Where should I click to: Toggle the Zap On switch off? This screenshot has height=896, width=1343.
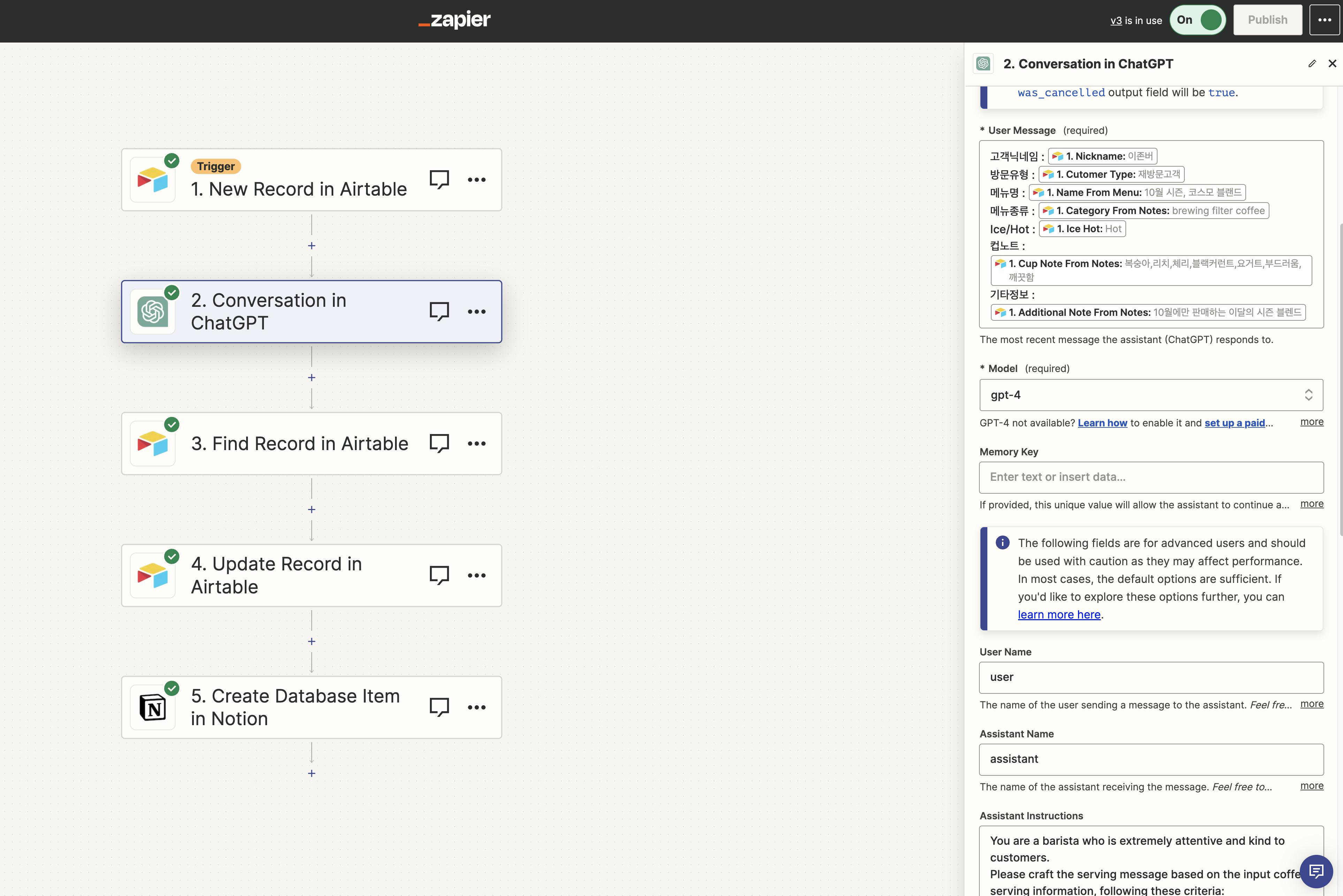(1198, 20)
